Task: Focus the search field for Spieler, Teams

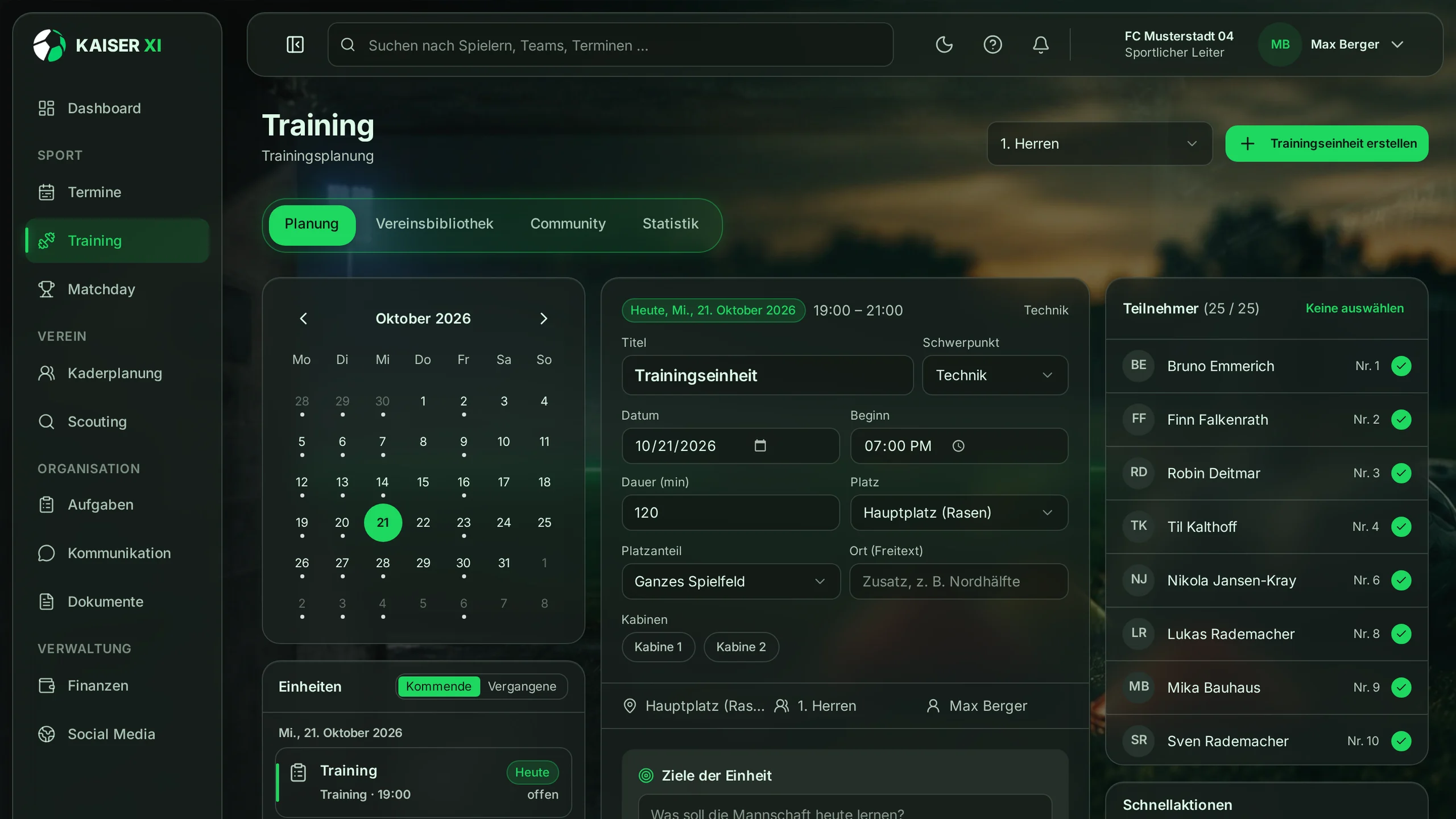Action: coord(610,45)
